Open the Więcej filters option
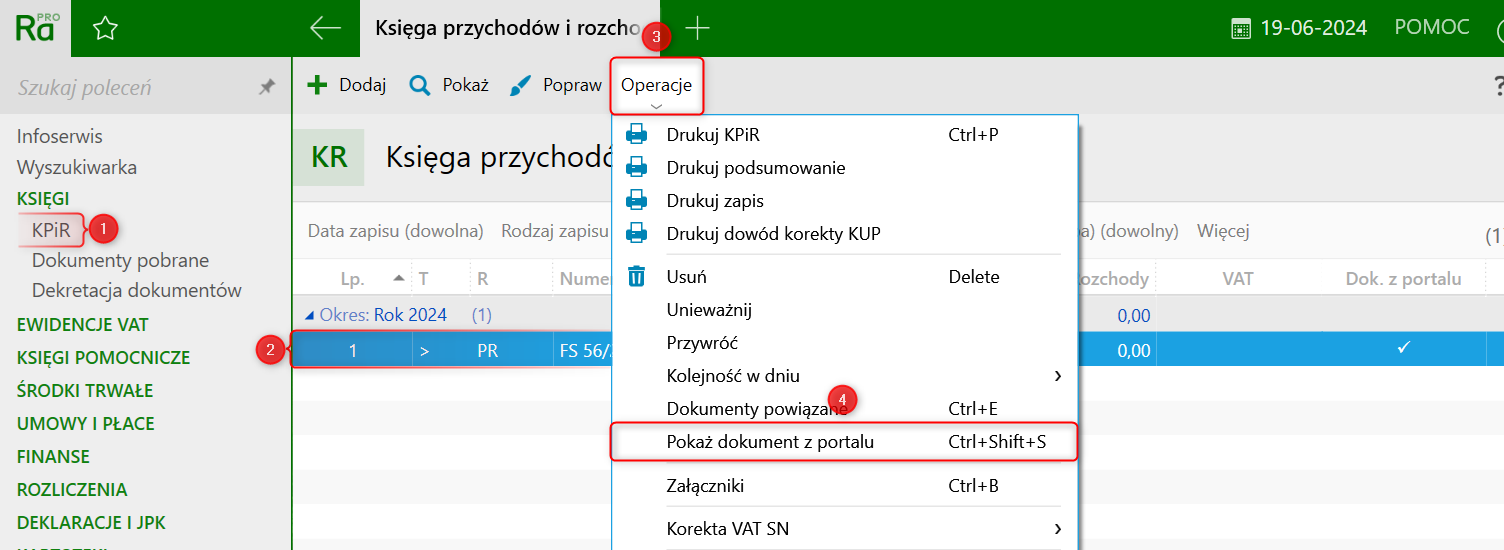 [x=1223, y=231]
